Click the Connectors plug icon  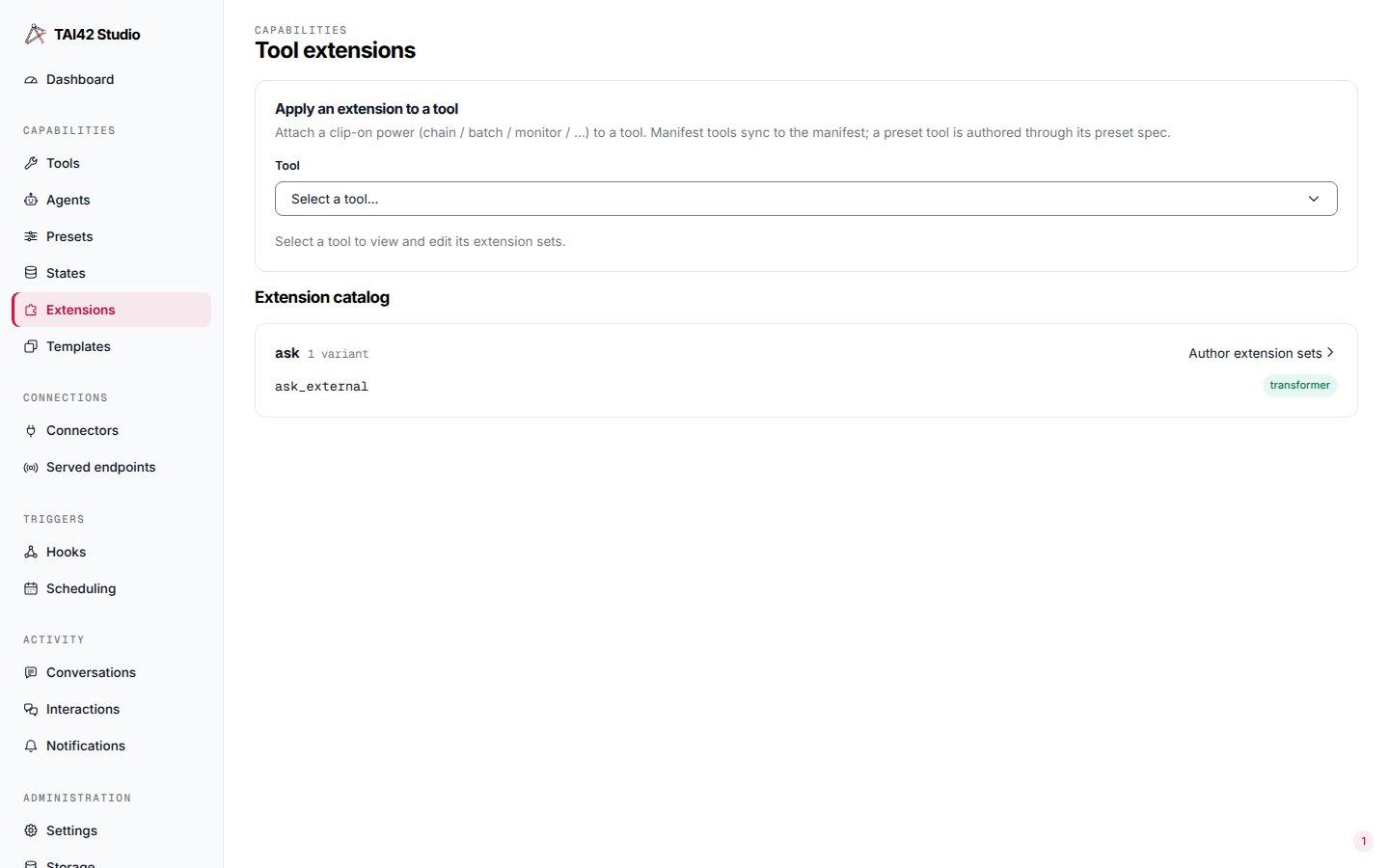coord(31,431)
